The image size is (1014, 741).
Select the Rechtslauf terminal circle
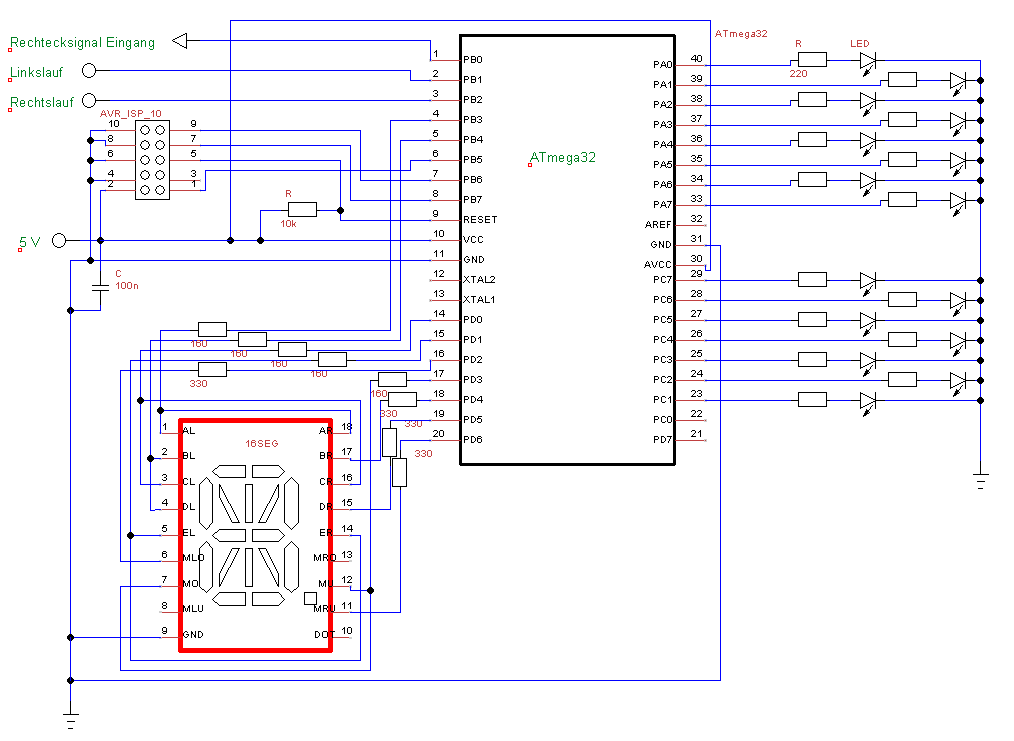tap(89, 101)
